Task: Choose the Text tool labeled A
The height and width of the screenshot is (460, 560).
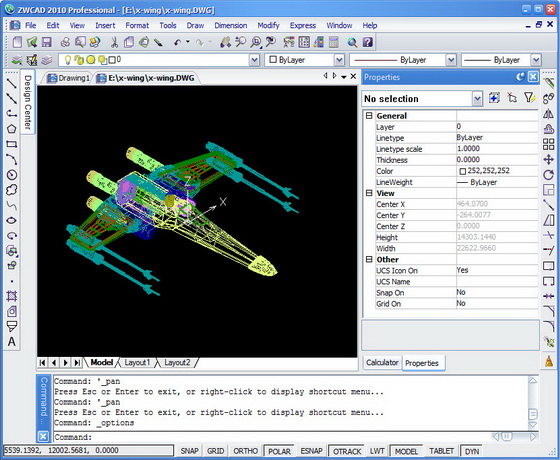Action: [11, 342]
